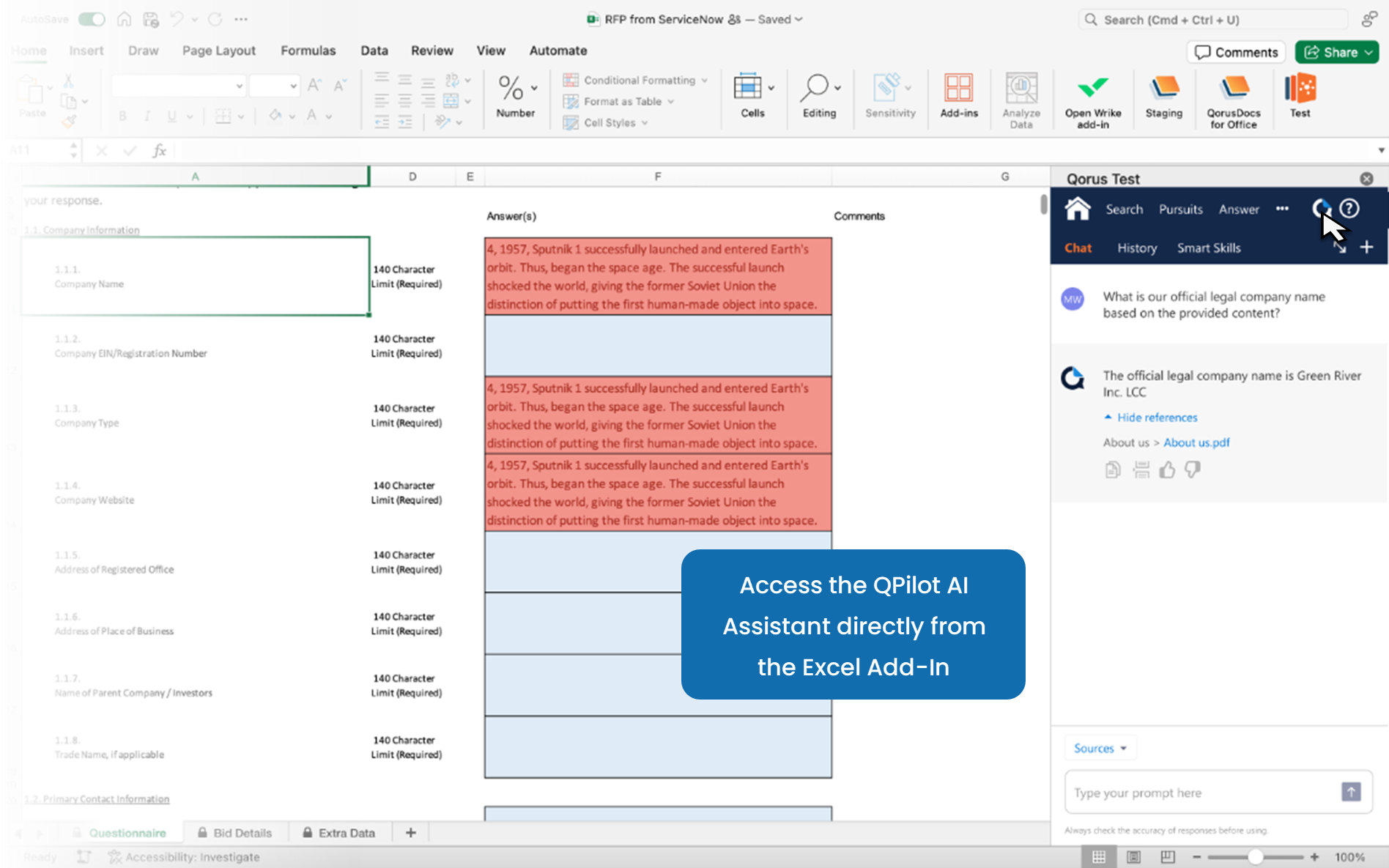Open the Review ribbon tab
The image size is (1389, 868).
[x=431, y=51]
